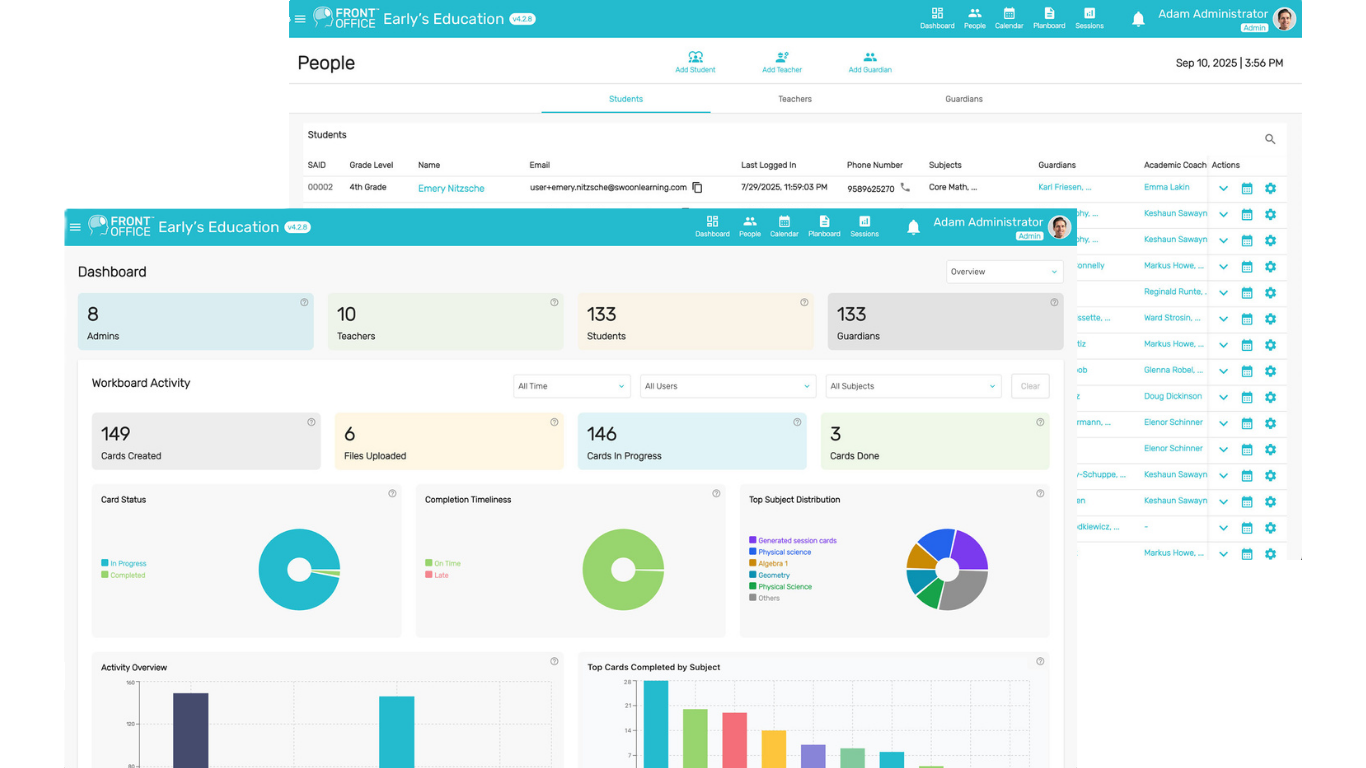Click help icon on Card Status chart
1366x768 pixels.
pyautogui.click(x=392, y=493)
